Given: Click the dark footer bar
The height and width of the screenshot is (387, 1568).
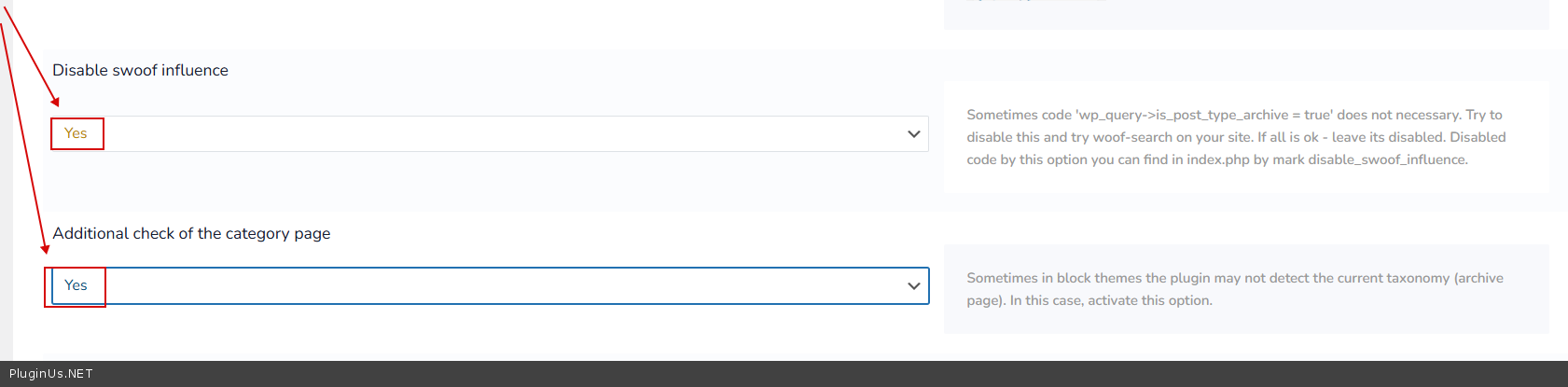Looking at the screenshot, I should (784, 374).
